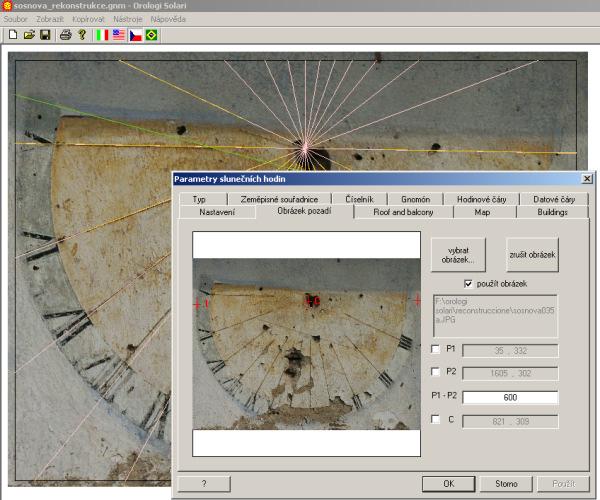Open the Zobrazit menu
Viewport: 600px width, 500px height.
point(50,19)
